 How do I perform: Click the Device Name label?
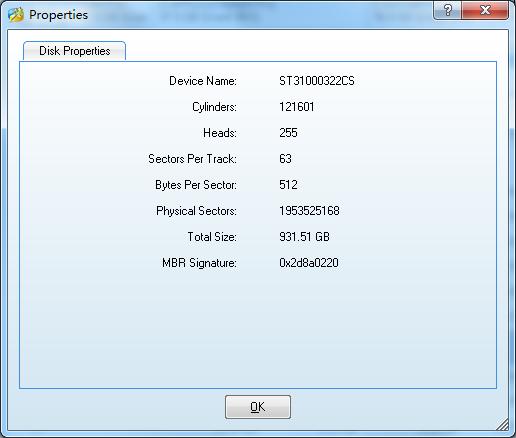click(x=203, y=81)
